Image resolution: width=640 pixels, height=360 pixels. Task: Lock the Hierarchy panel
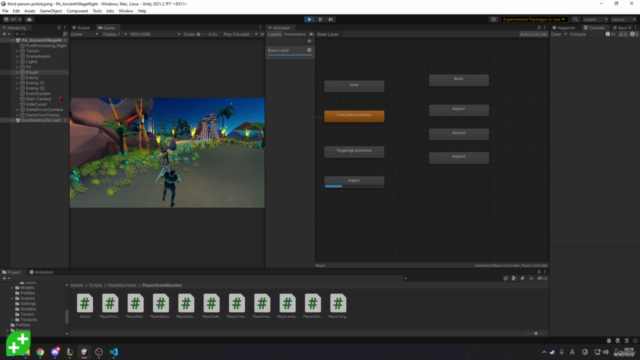click(x=59, y=28)
